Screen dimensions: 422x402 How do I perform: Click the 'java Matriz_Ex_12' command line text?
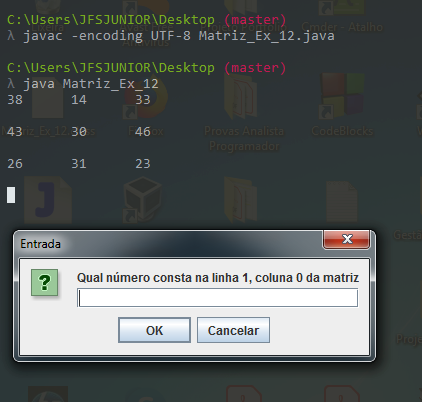[91, 84]
